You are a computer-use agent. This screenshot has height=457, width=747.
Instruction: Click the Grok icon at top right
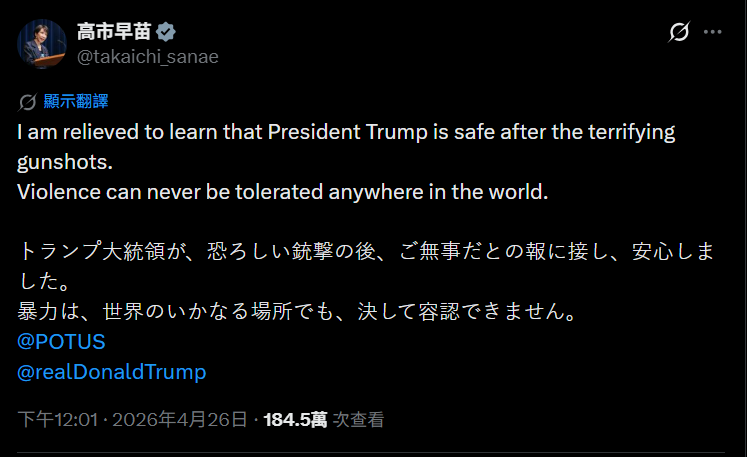[678, 32]
